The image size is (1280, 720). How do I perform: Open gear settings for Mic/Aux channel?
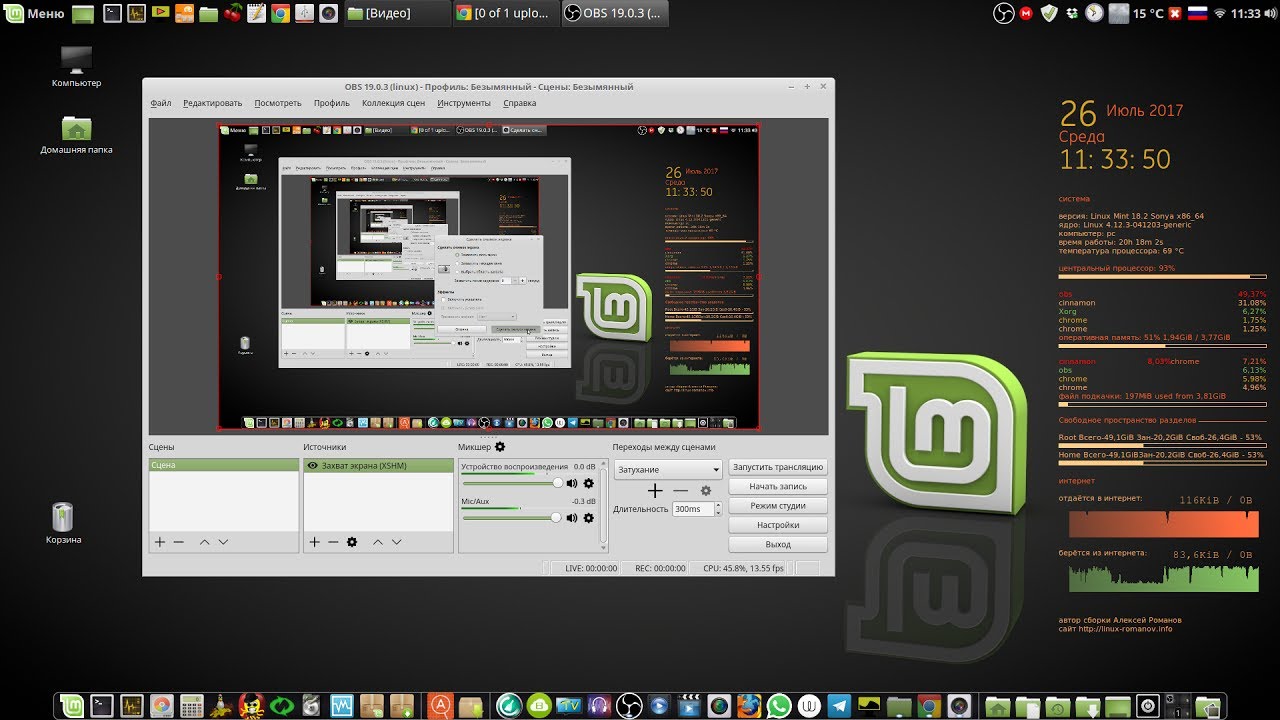click(589, 517)
